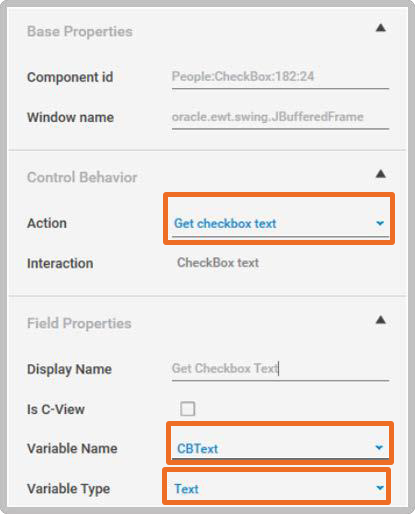Image resolution: width=415 pixels, height=514 pixels.
Task: Click the Control Behavior heading
Action: pos(82,177)
